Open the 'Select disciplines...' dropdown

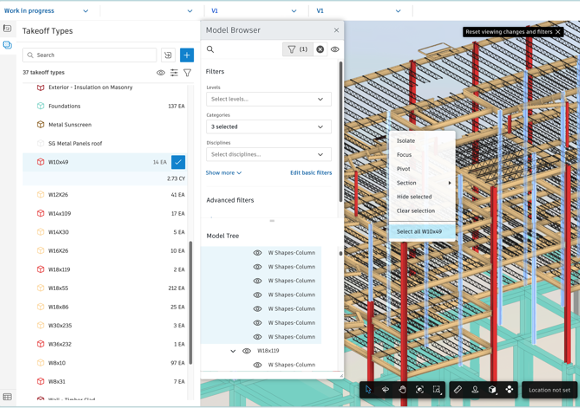click(x=269, y=154)
